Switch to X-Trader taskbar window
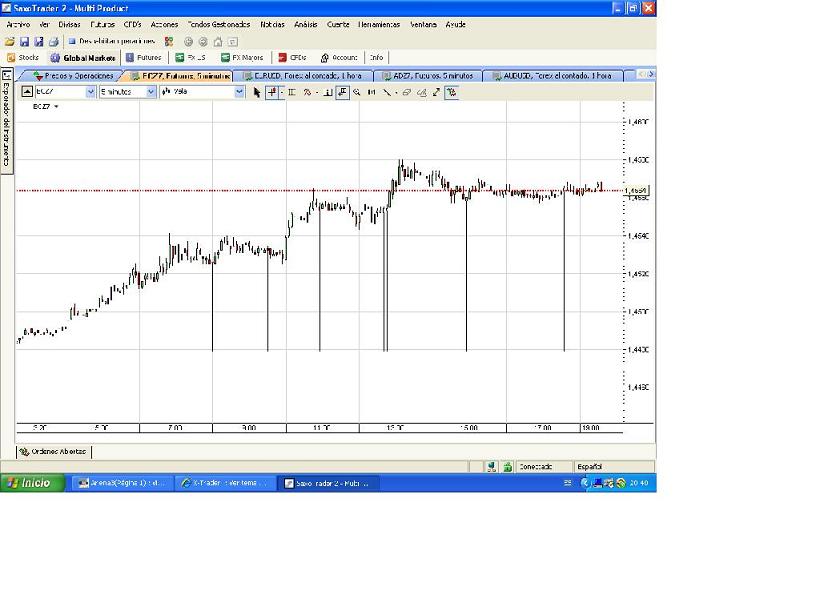Screen dimensions: 820x615 coord(225,483)
